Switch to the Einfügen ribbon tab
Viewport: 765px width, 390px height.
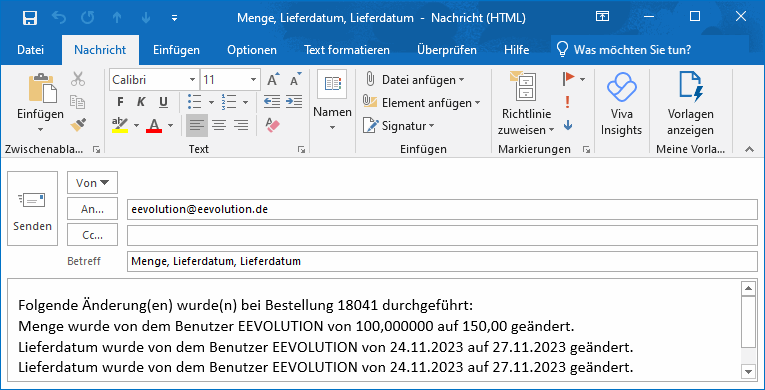click(176, 50)
